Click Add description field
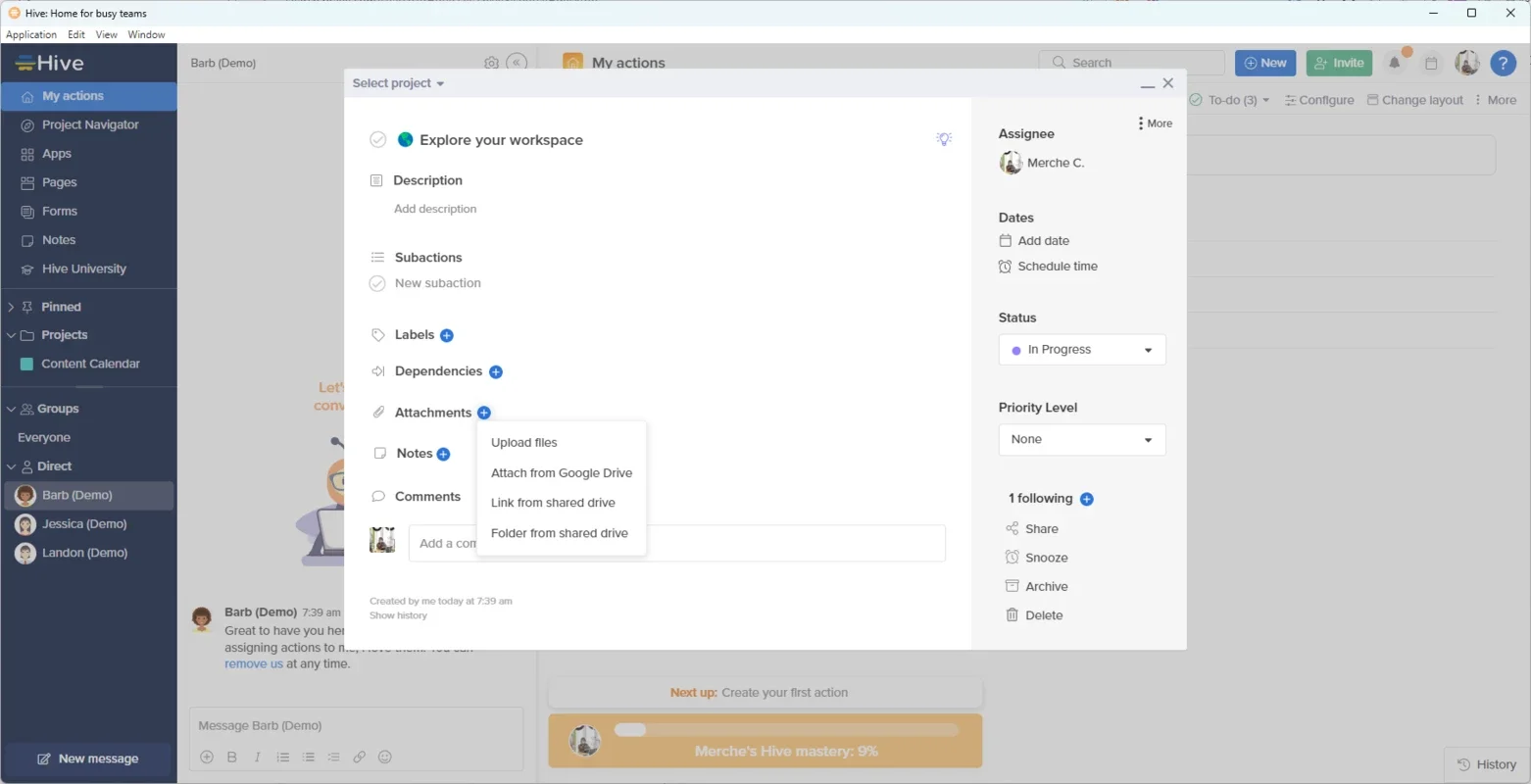The height and width of the screenshot is (784, 1531). click(x=435, y=209)
